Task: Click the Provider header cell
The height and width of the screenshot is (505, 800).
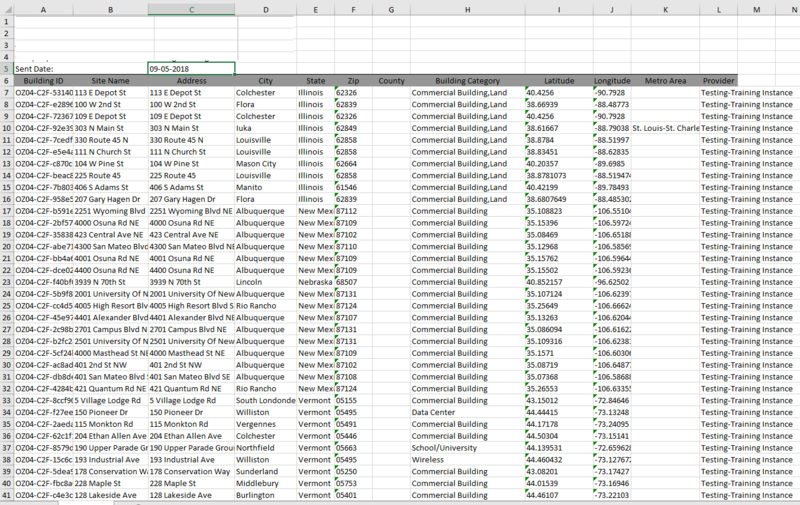Action: (x=718, y=80)
